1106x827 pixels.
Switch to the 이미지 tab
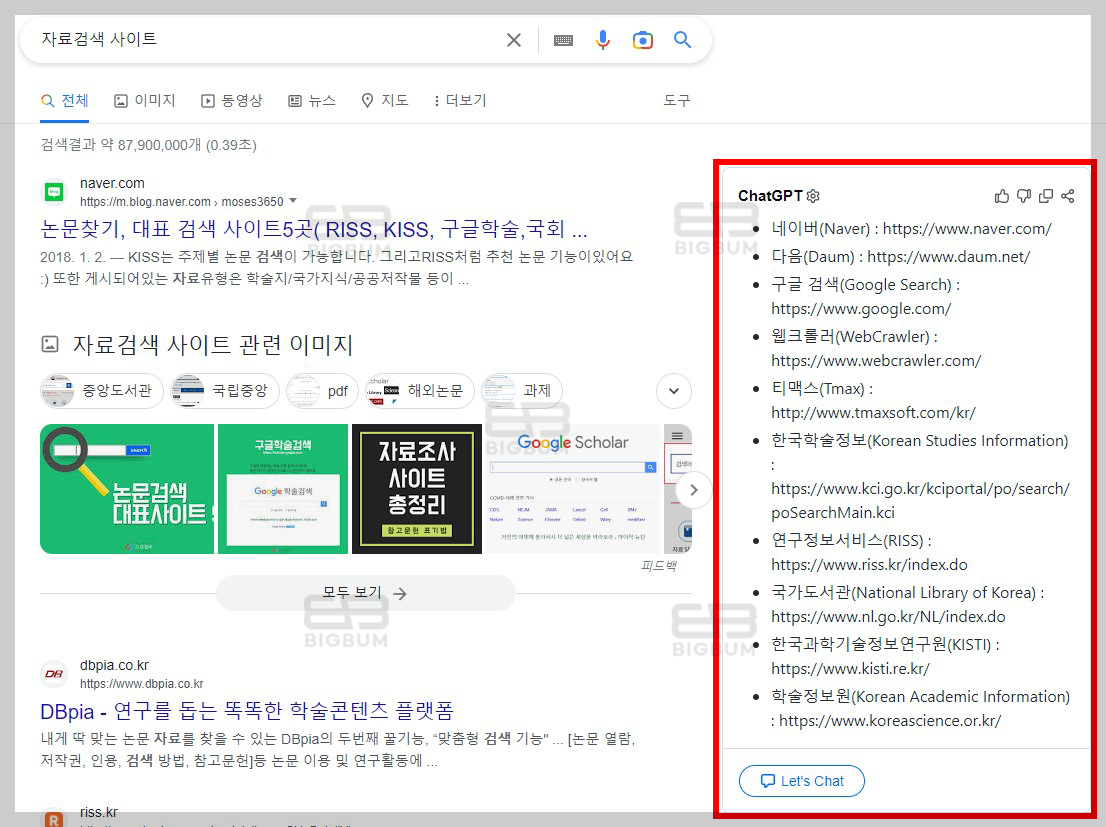point(145,100)
